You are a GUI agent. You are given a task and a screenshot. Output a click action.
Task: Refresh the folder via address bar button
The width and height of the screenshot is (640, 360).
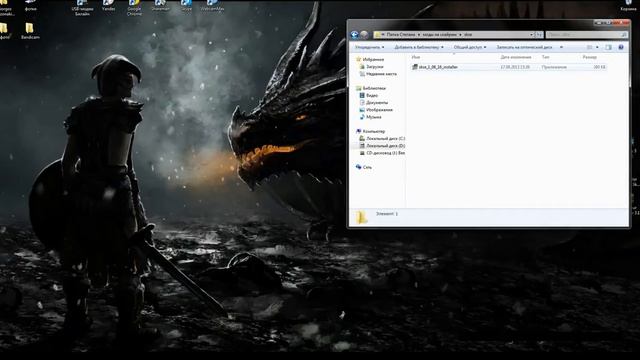pos(539,35)
